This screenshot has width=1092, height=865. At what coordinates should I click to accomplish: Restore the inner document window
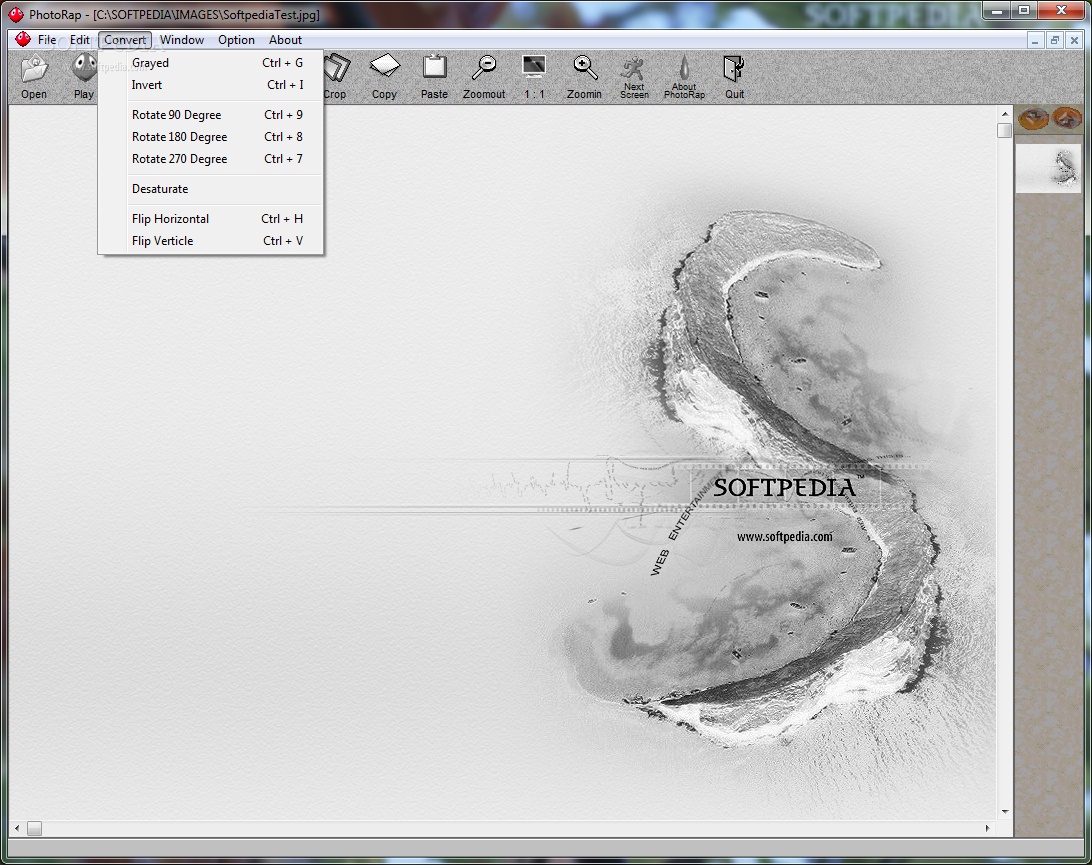(1054, 40)
